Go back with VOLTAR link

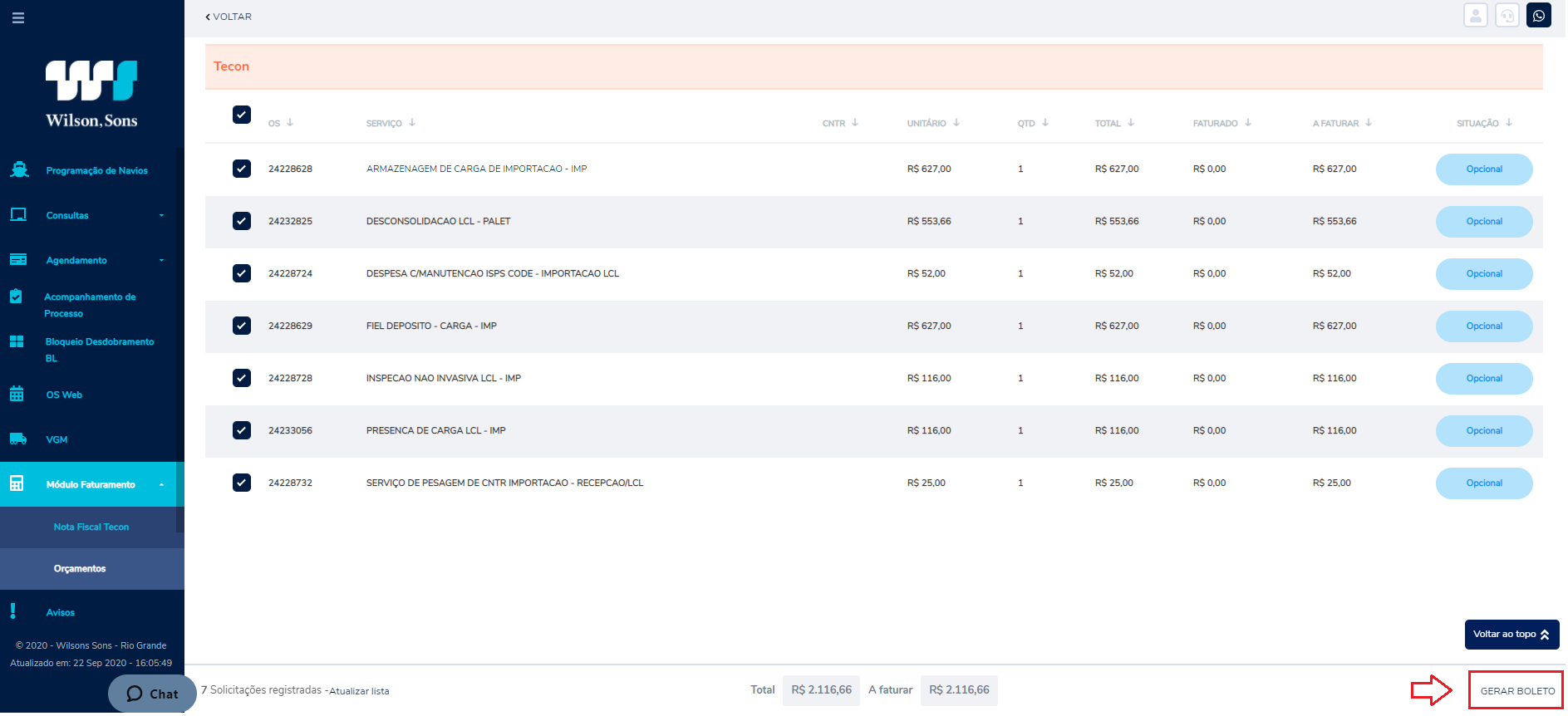coord(229,17)
